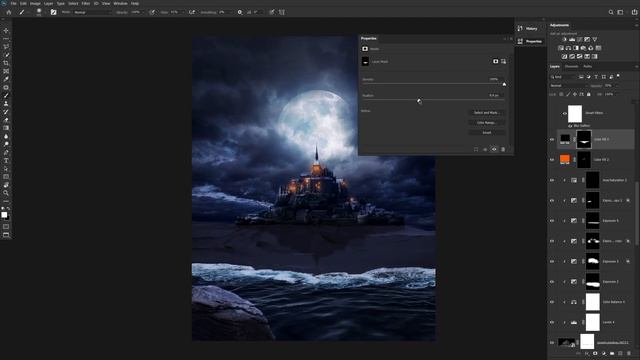
Task: Hide the Color Fill 3 layer
Action: [552, 140]
